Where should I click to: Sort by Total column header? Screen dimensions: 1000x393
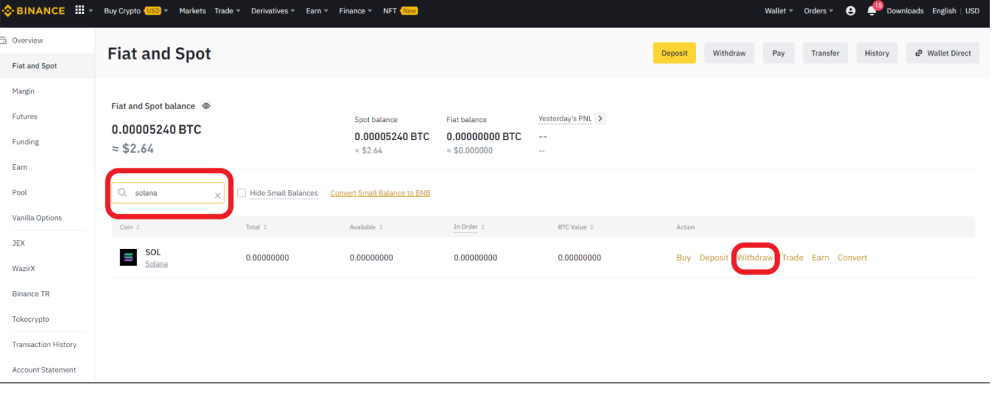coord(256,227)
